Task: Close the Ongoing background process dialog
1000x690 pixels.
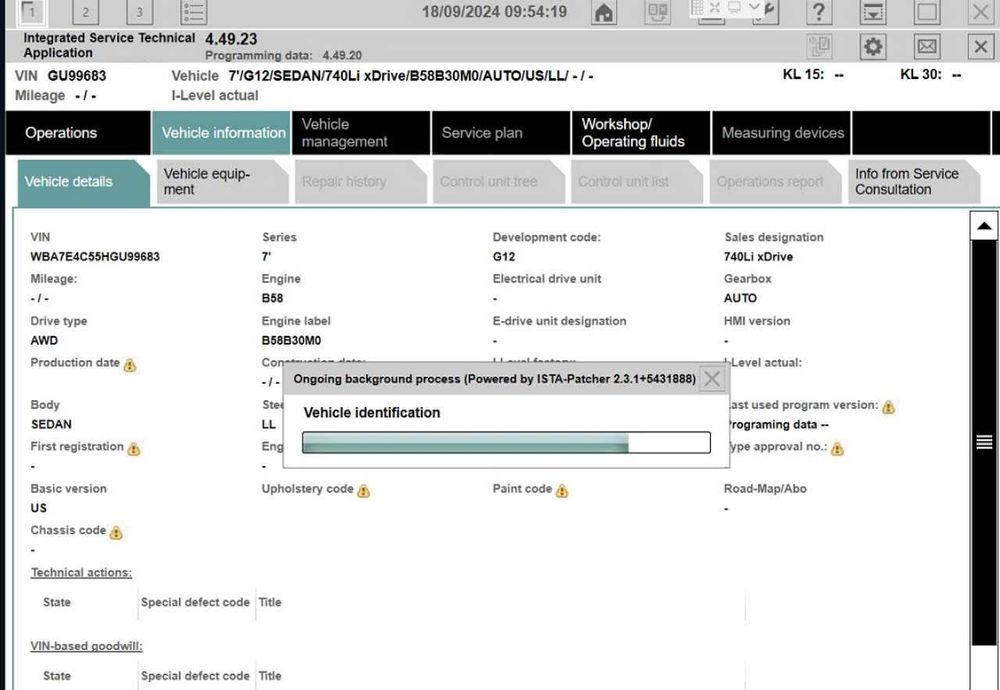Action: (x=712, y=379)
